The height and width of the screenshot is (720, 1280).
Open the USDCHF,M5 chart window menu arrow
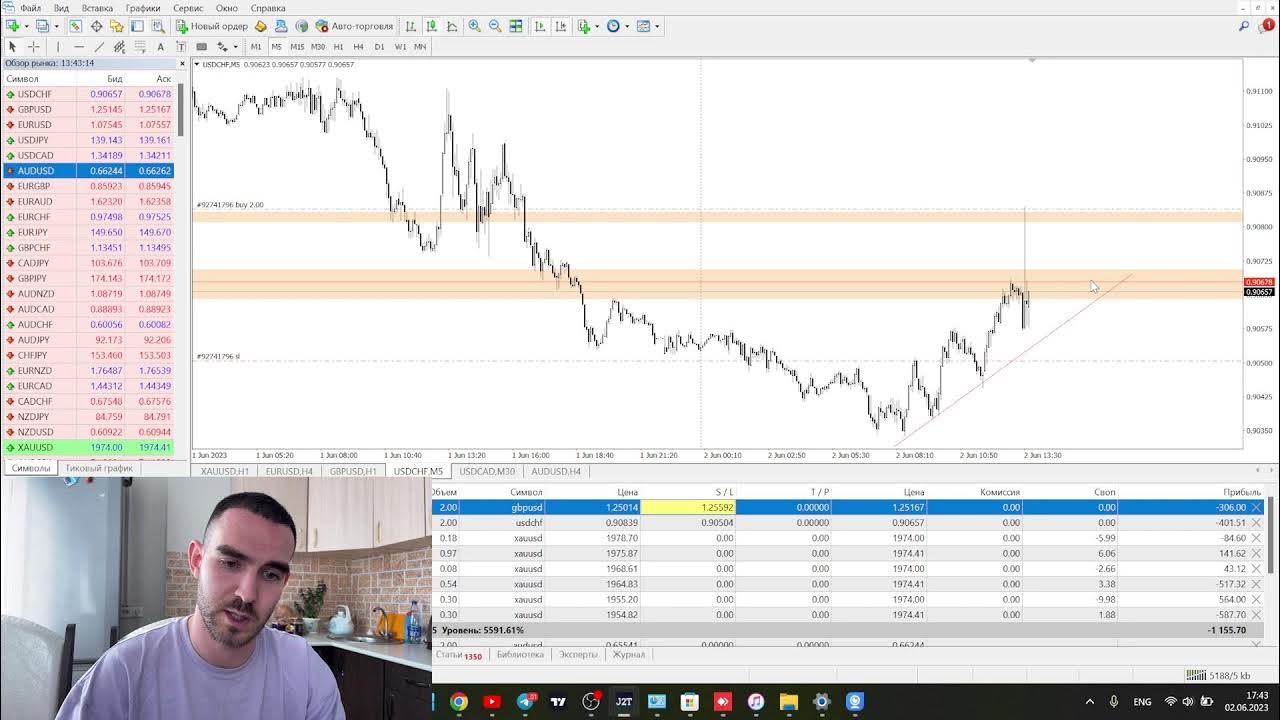pos(197,64)
